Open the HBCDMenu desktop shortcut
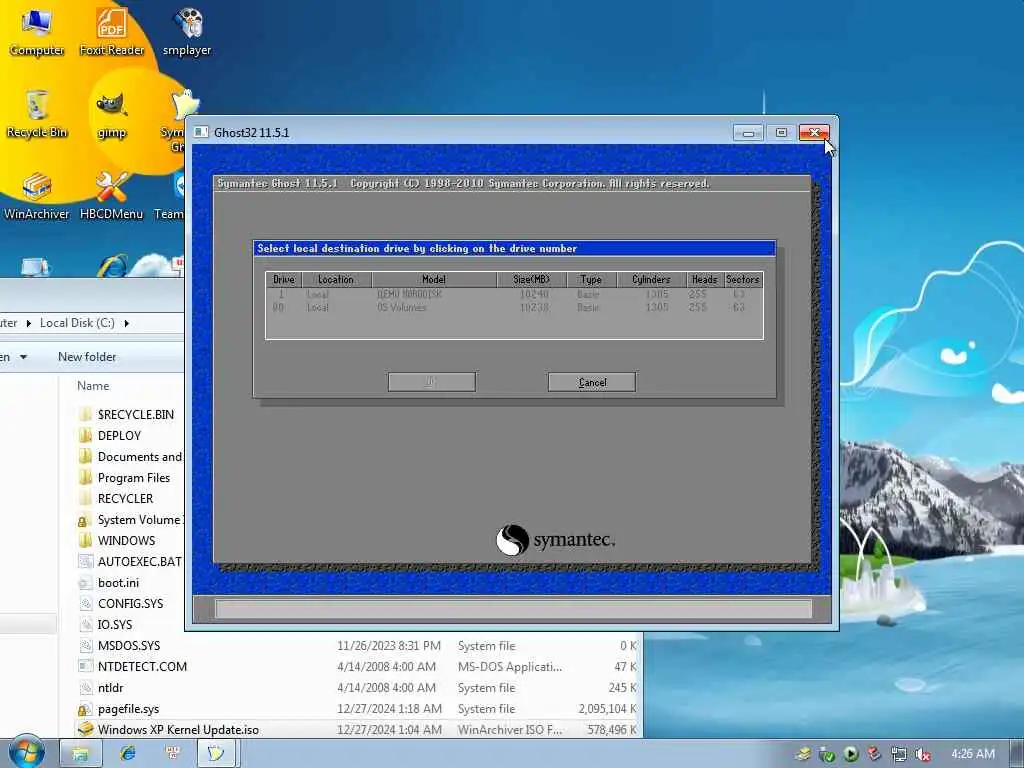The image size is (1024, 768). pos(112,195)
